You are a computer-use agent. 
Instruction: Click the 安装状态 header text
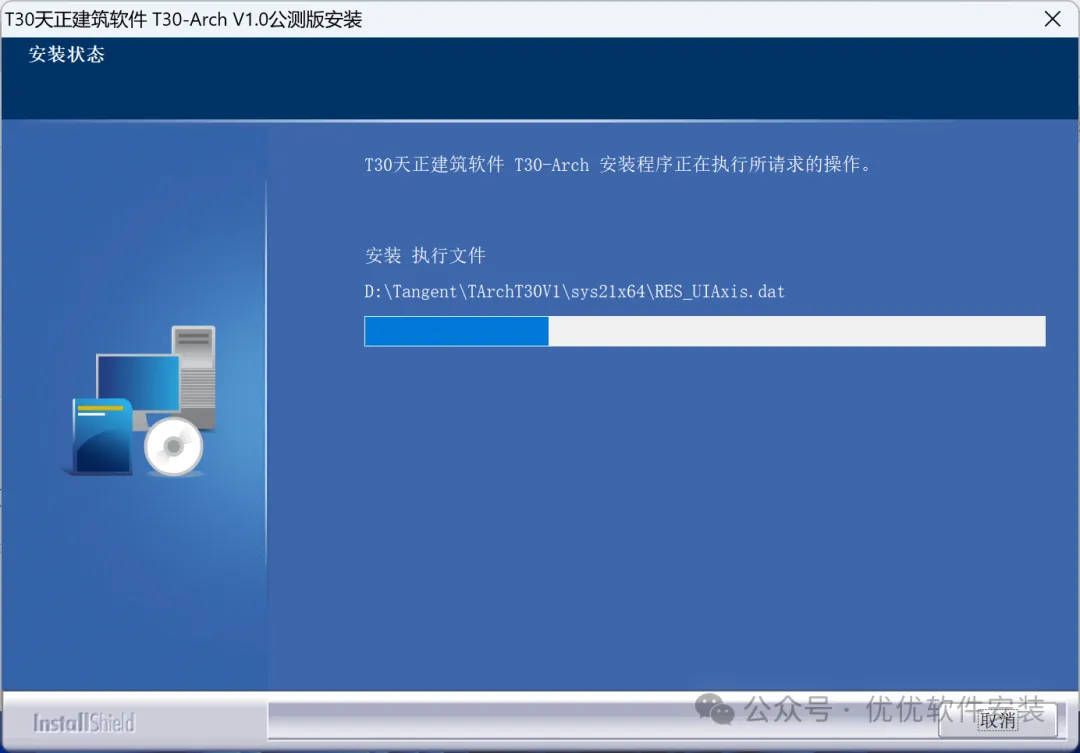(66, 54)
